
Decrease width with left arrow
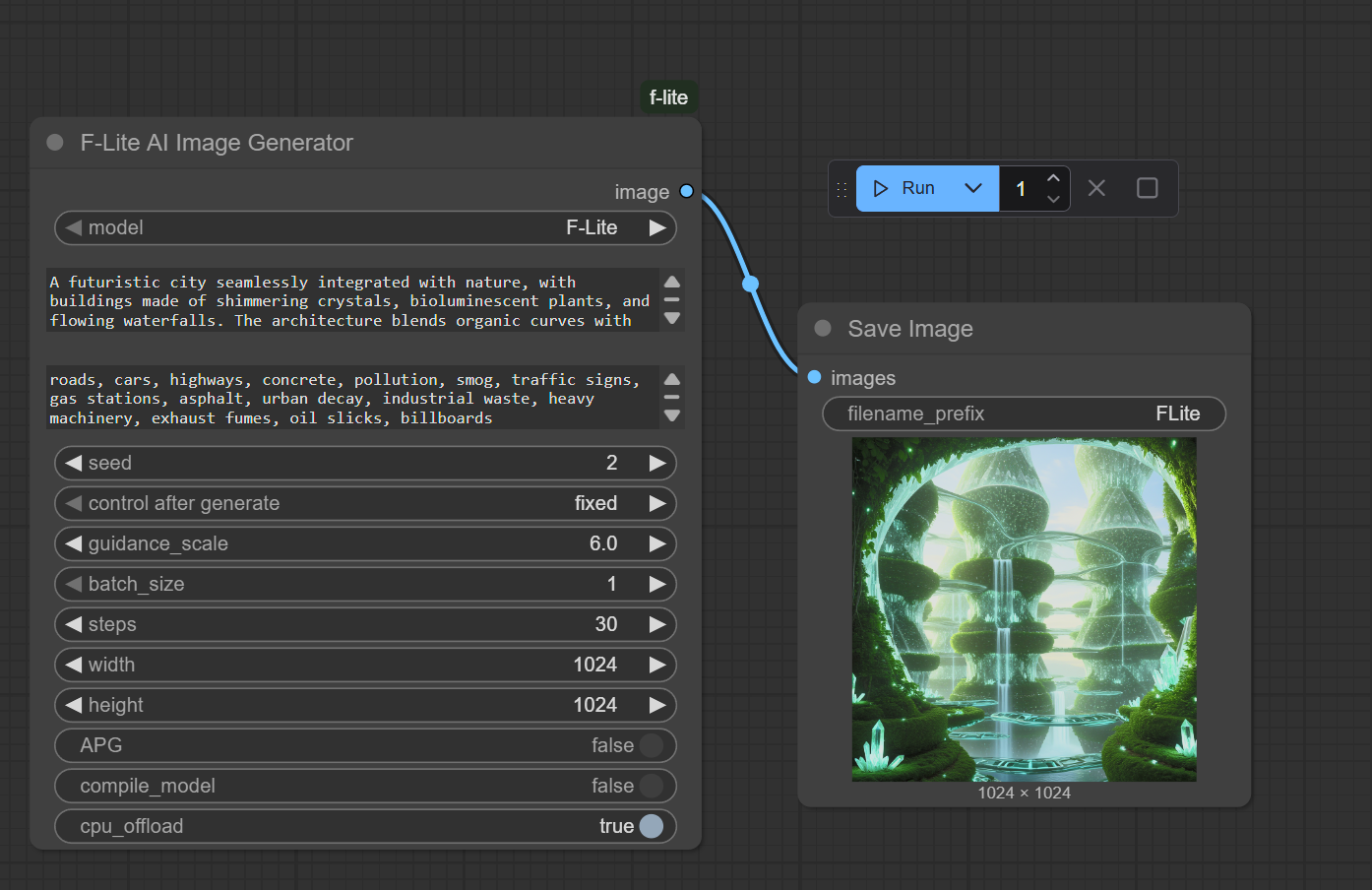point(73,665)
